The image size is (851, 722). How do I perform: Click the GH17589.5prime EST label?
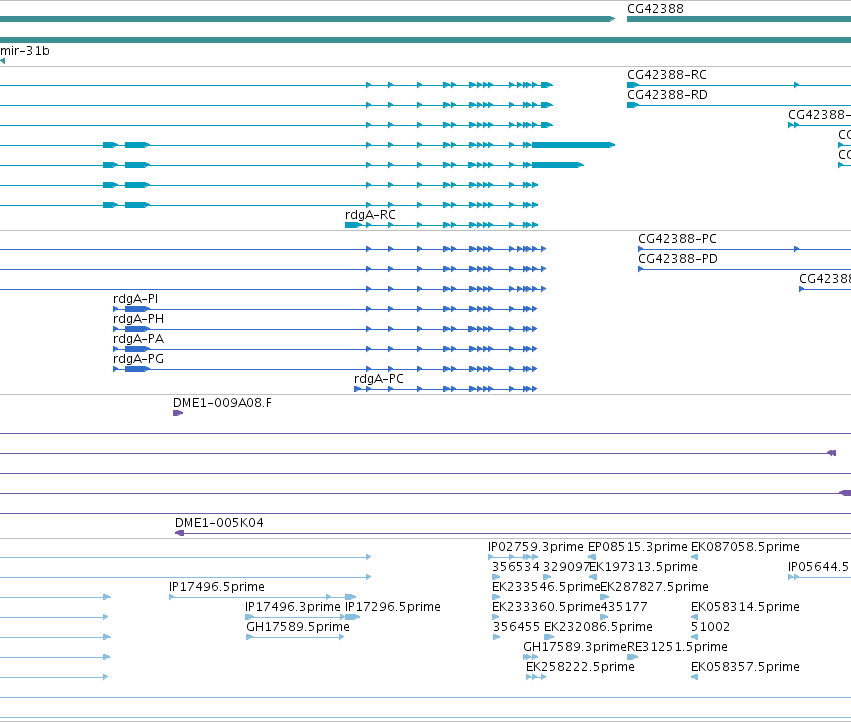[x=298, y=628]
